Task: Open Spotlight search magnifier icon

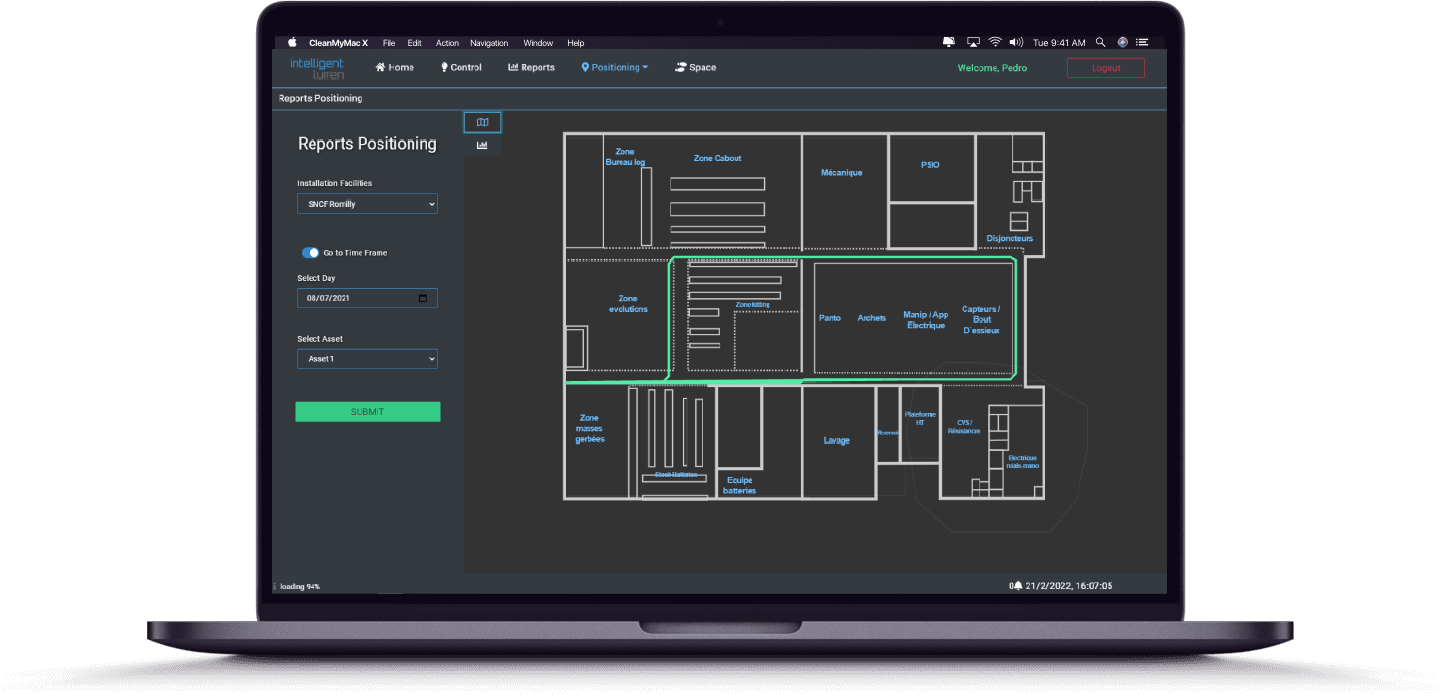Action: coord(1101,42)
